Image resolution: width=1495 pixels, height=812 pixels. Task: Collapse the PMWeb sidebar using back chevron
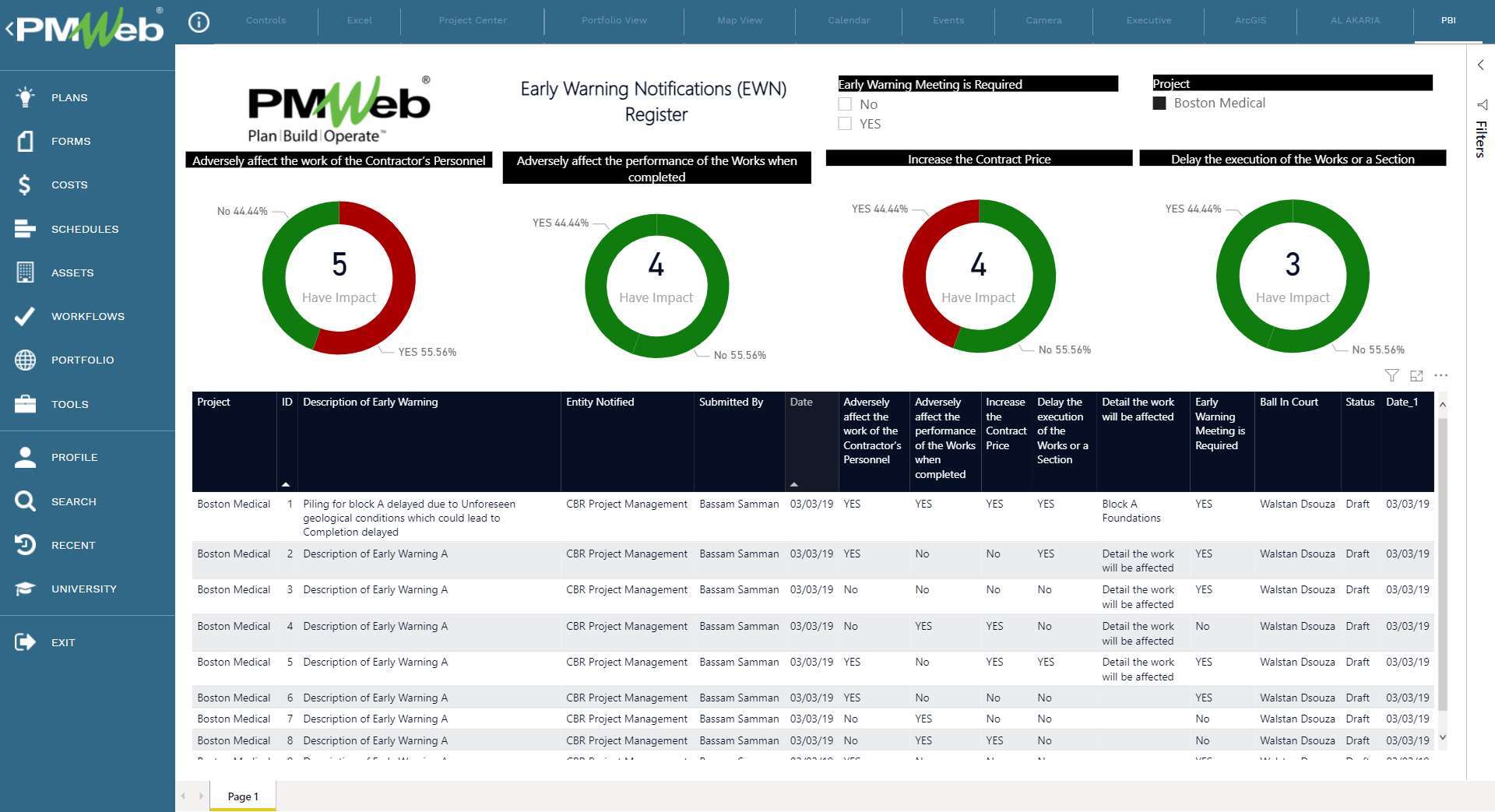9,30
